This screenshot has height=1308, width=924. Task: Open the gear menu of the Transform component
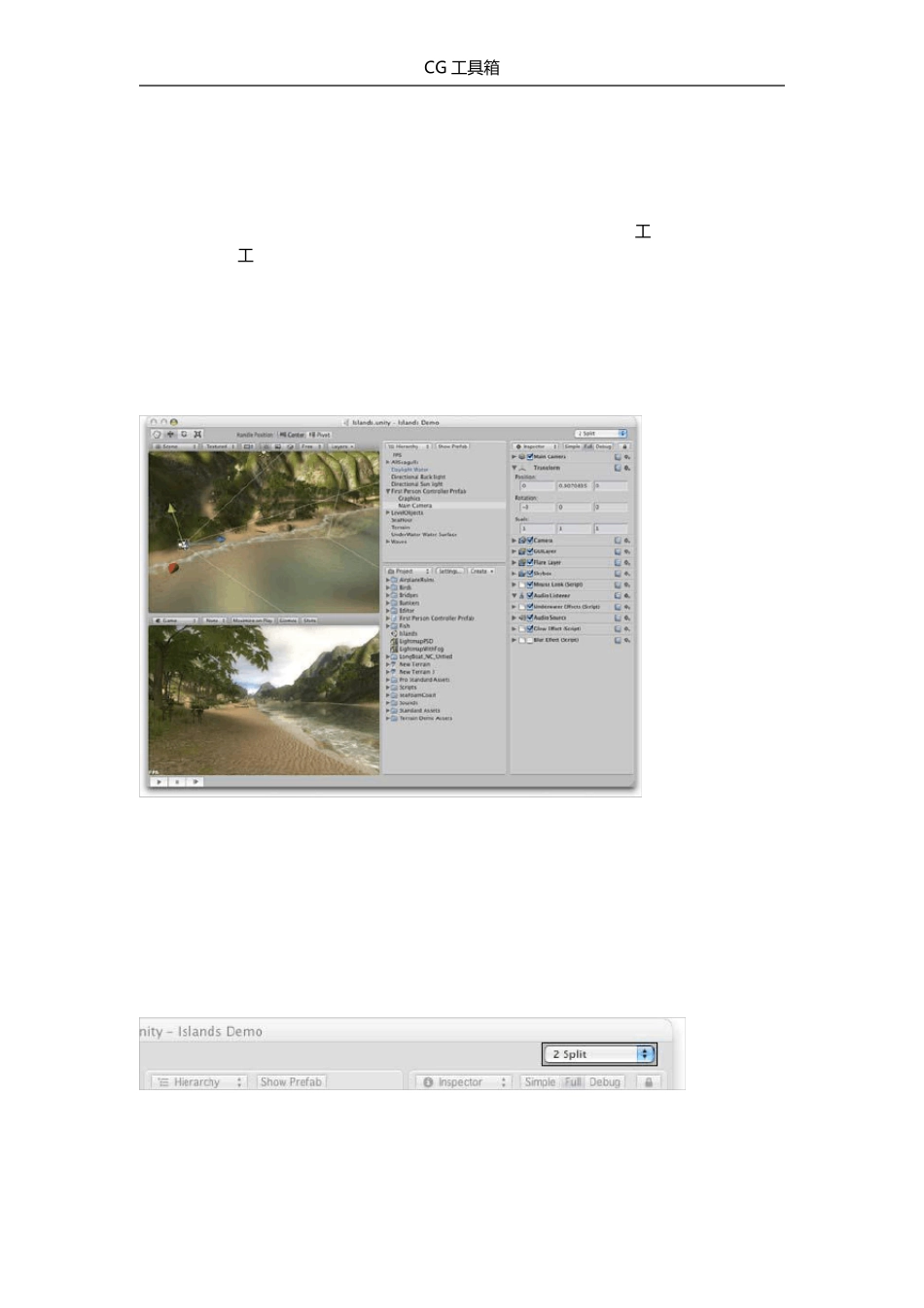tap(627, 468)
